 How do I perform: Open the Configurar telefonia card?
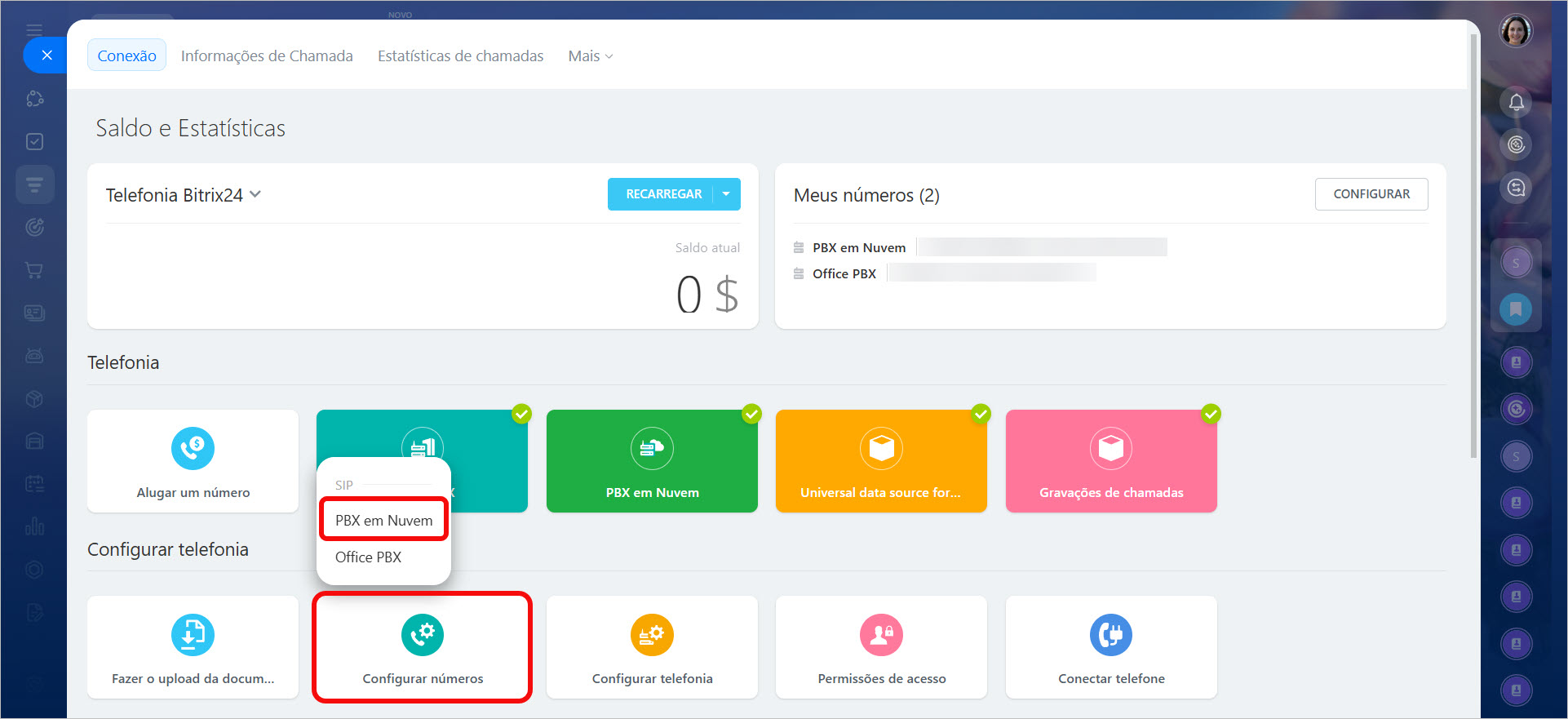click(x=652, y=647)
